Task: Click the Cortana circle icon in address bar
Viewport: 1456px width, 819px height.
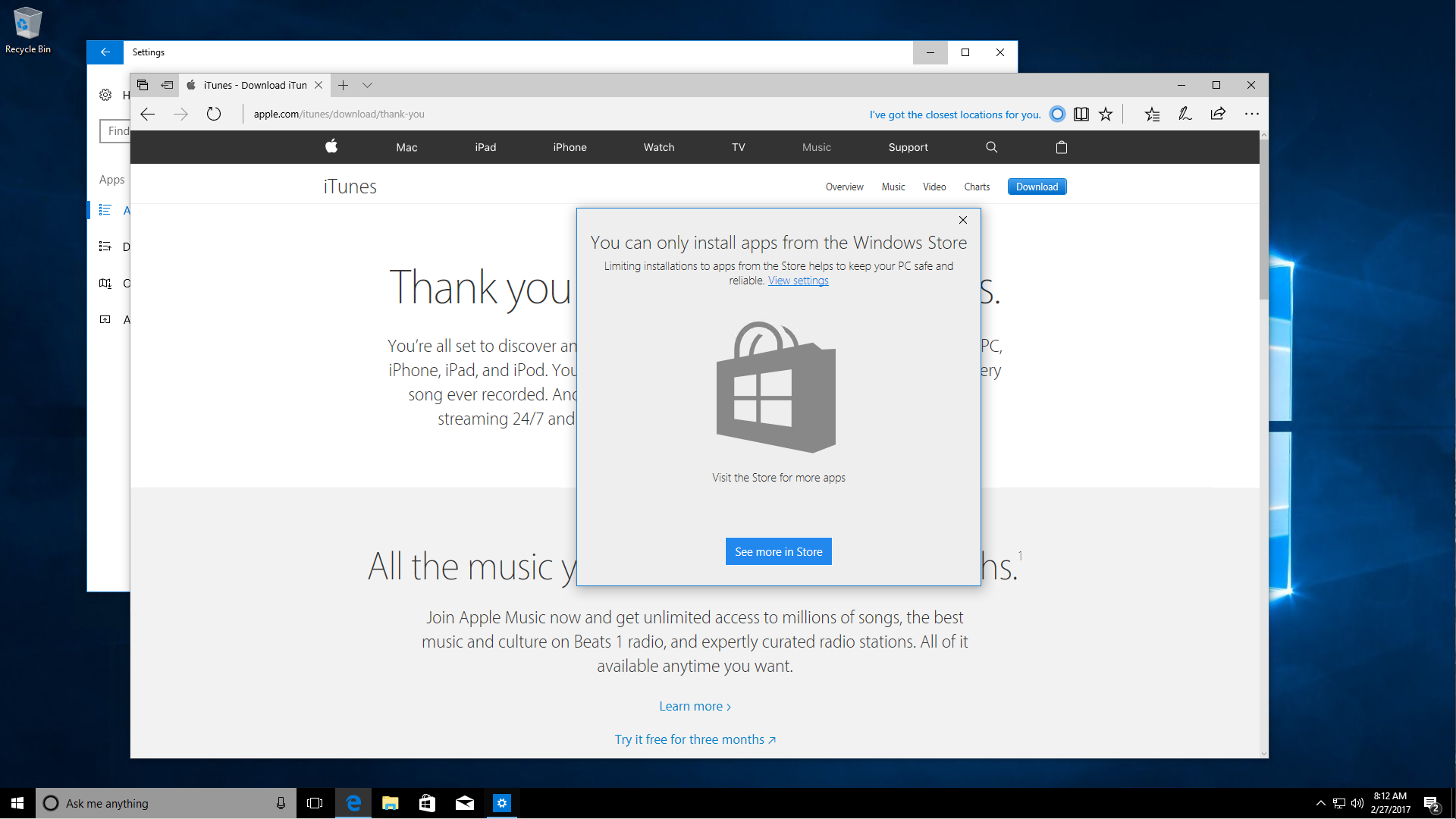Action: [x=1057, y=114]
